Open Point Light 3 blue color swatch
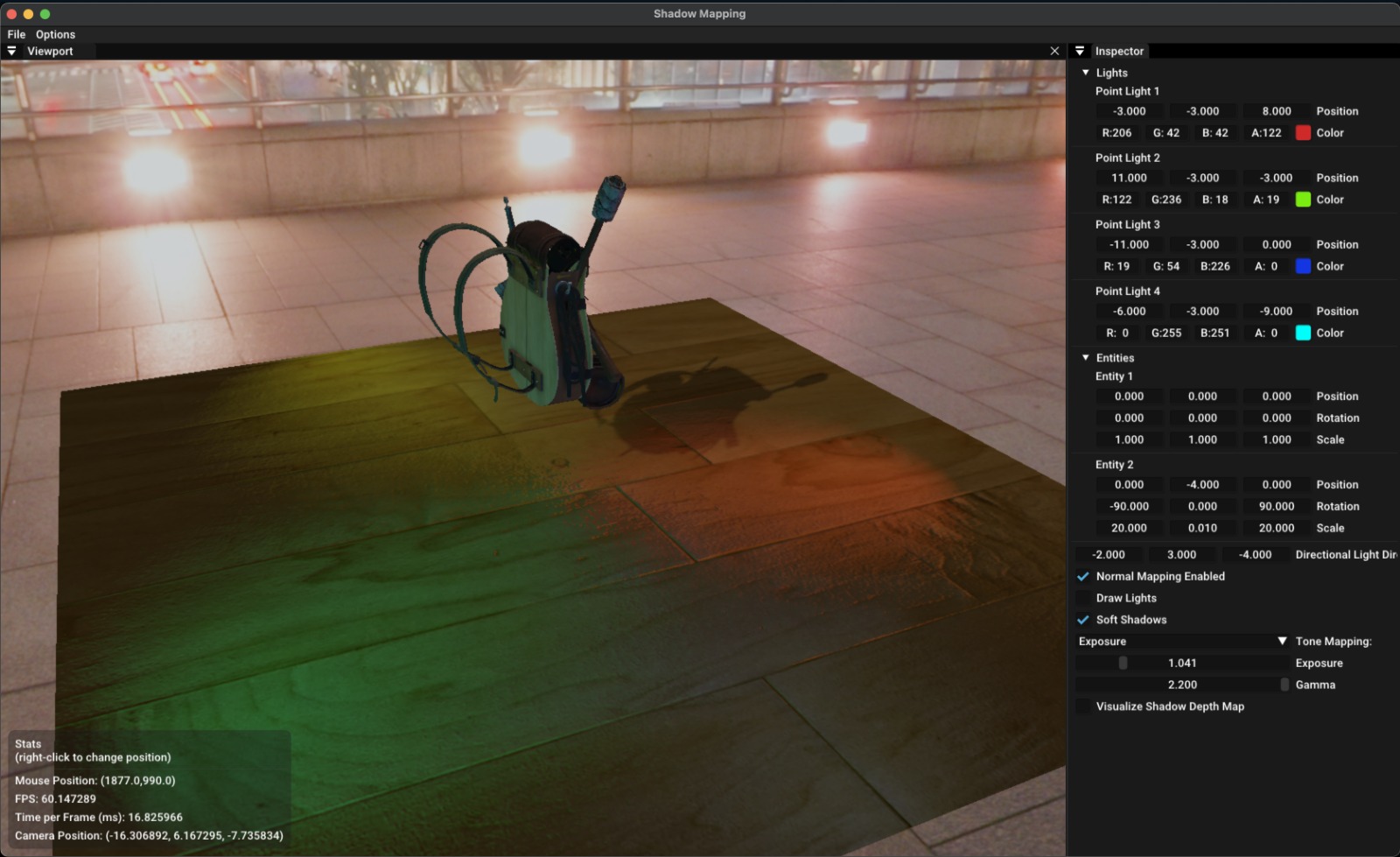The image size is (1400, 857). pyautogui.click(x=1303, y=266)
